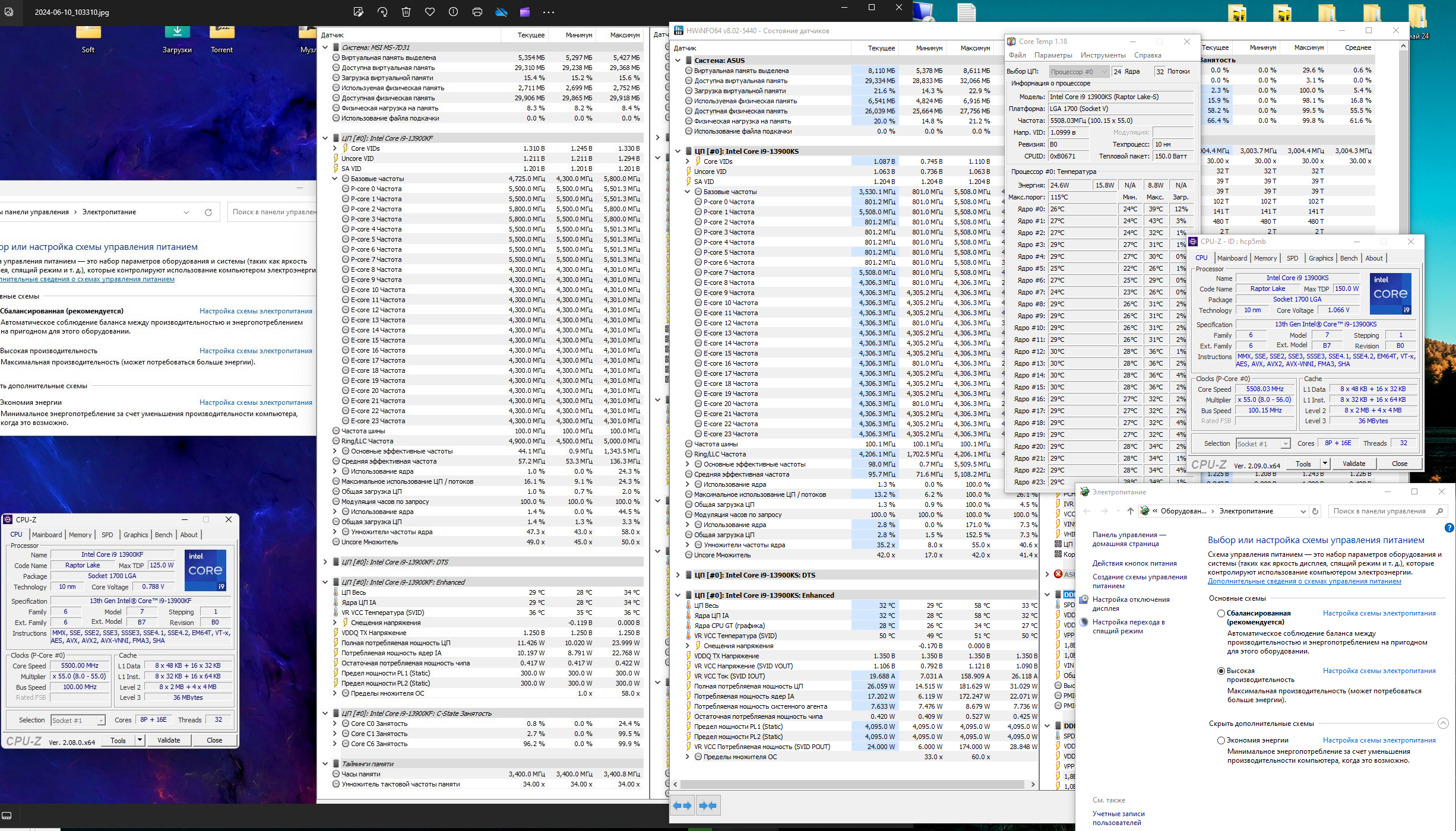This screenshot has height=831, width=1456.
Task: Hide additional schemes with the chevron button
Action: (x=1444, y=723)
